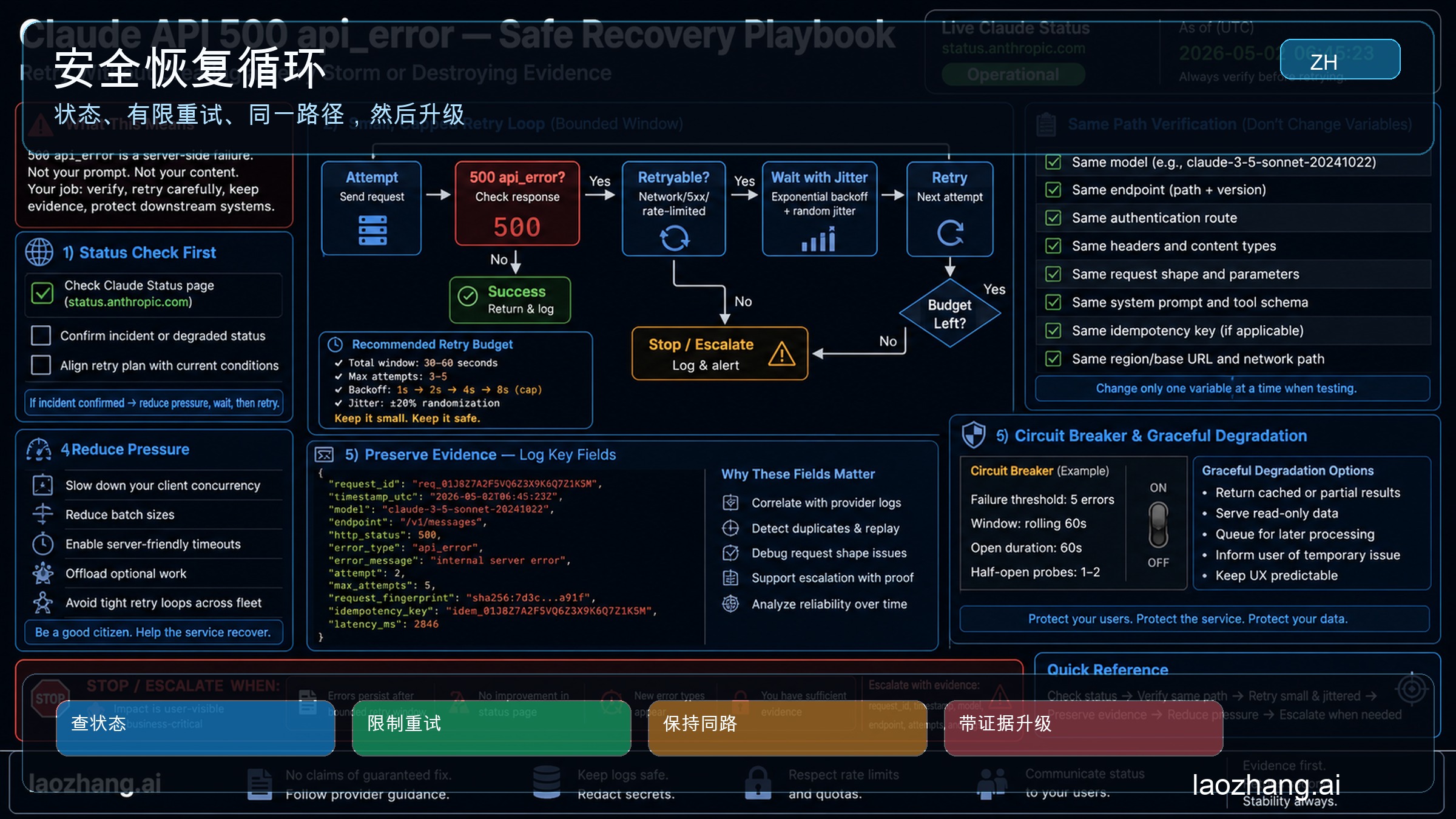The height and width of the screenshot is (819, 1456).
Task: Click the green checkmark icon in Success box
Action: (x=468, y=297)
